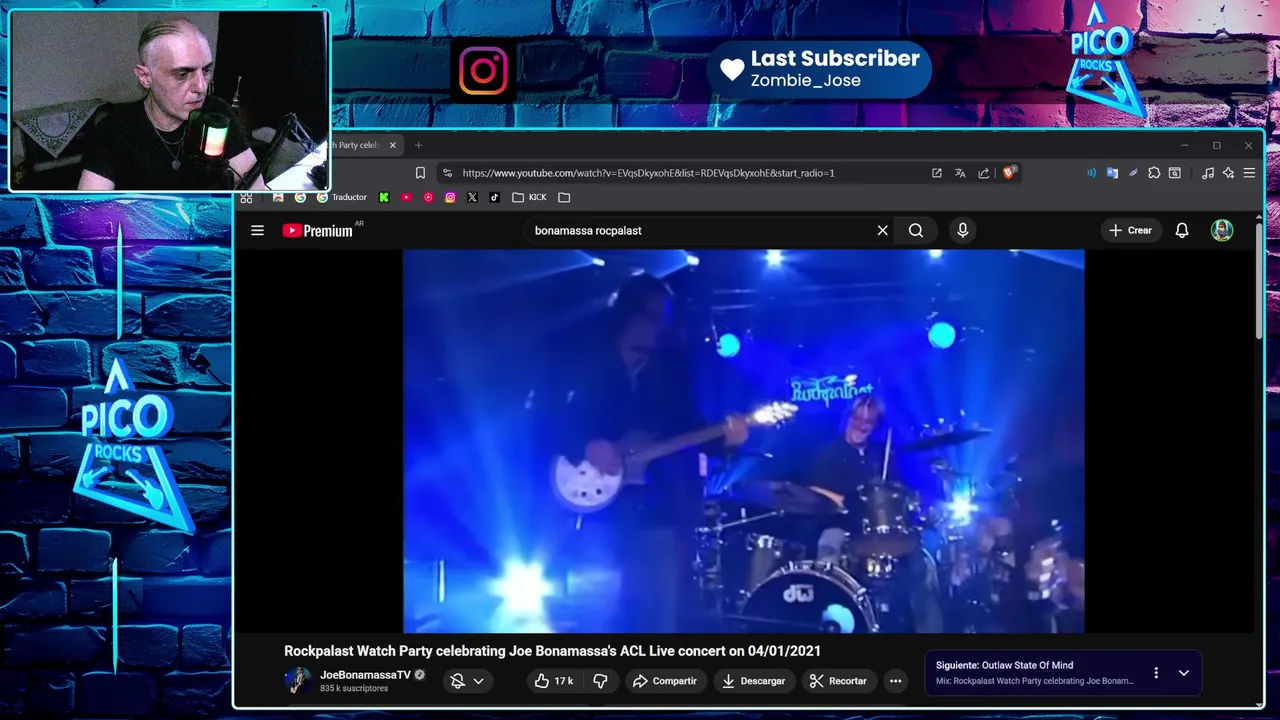Click the Siguiente: Outlaw State Of Mind text
Viewport: 1280px width, 720px height.
1004,665
